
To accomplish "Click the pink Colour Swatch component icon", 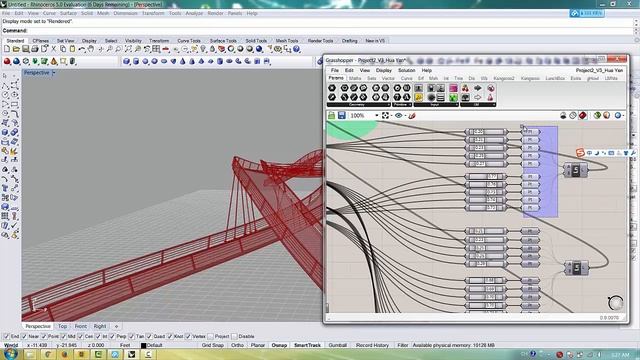I will 453,88.
